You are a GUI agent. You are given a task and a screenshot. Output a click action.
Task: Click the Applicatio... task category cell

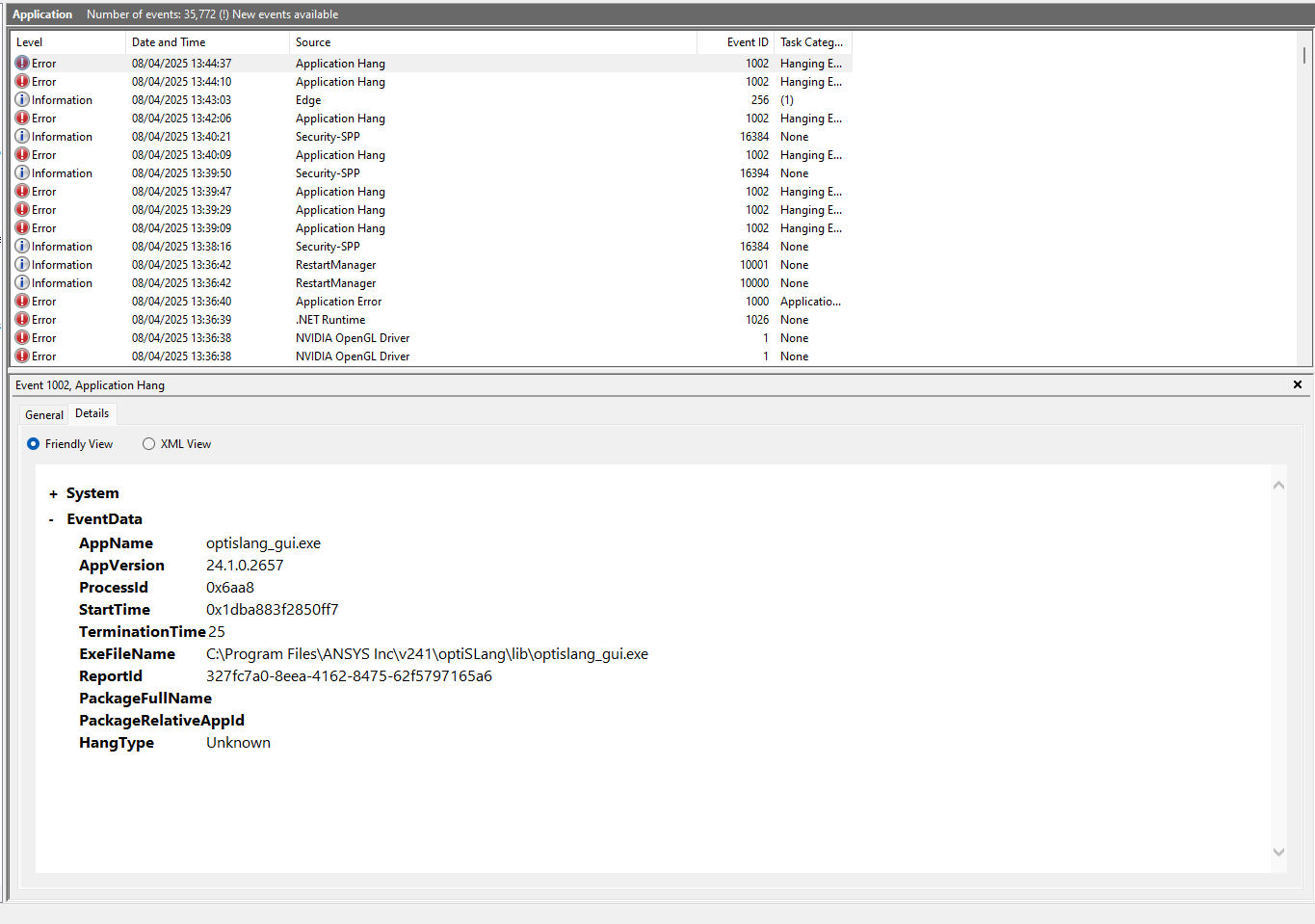tap(810, 302)
